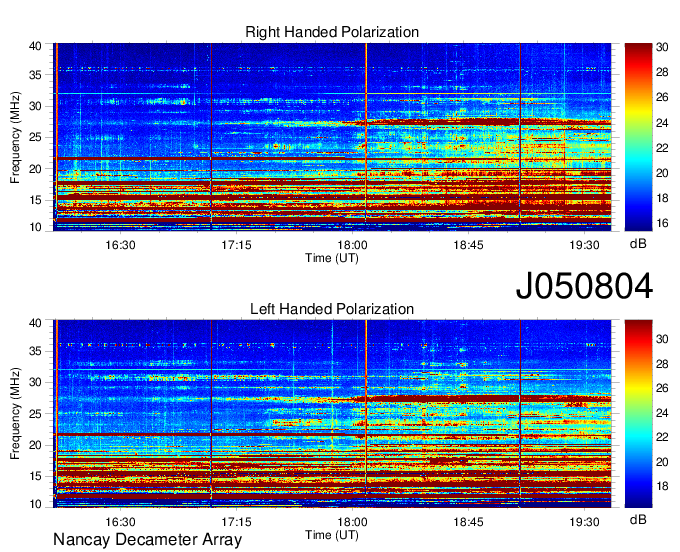Click the J050804 label
Viewport: 680px width, 552px height.
click(584, 286)
